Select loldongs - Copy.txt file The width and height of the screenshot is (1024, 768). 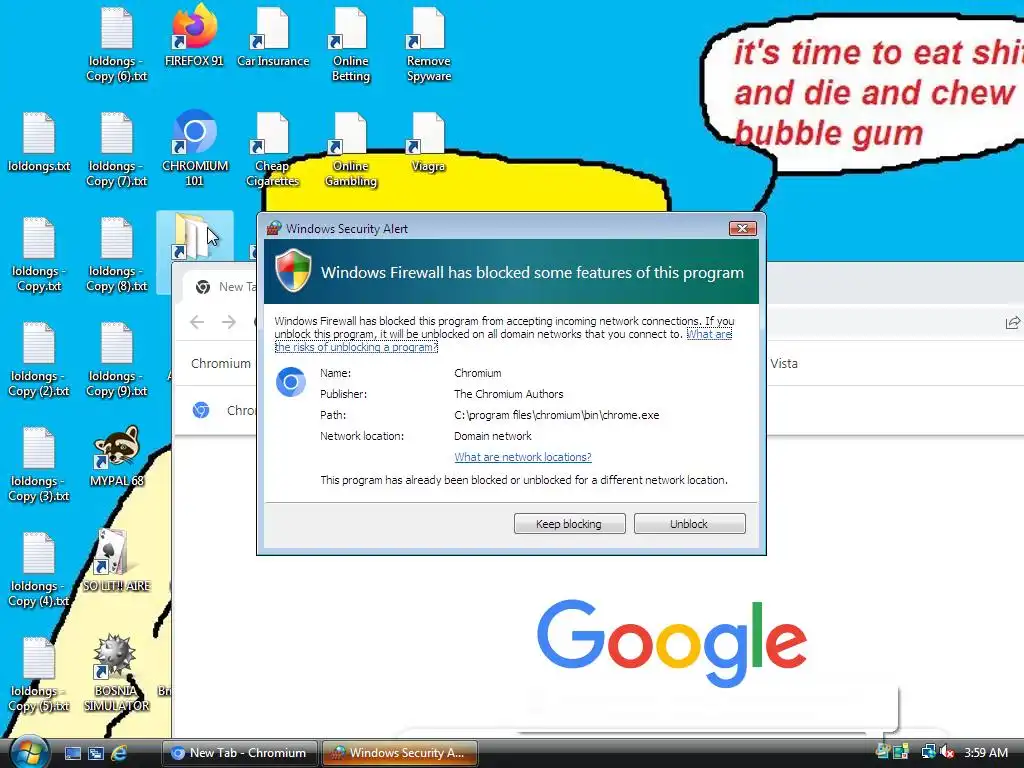tap(39, 254)
